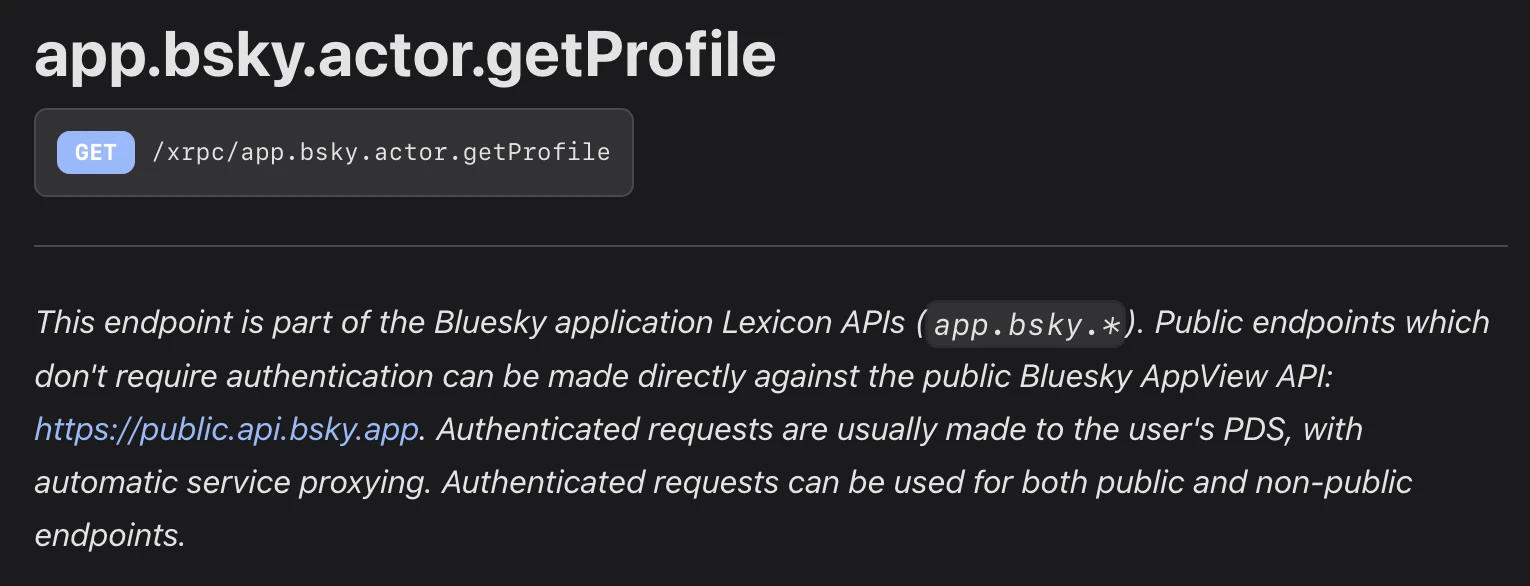1530x586 pixels.
Task: Click the phrase "Bluesky application Lexicon APIs"
Action: (x=668, y=323)
